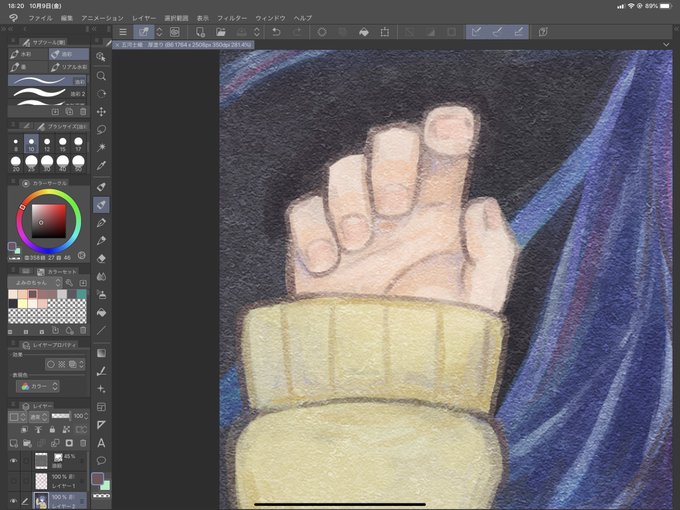Select the Operation object cursor tool

[101, 57]
